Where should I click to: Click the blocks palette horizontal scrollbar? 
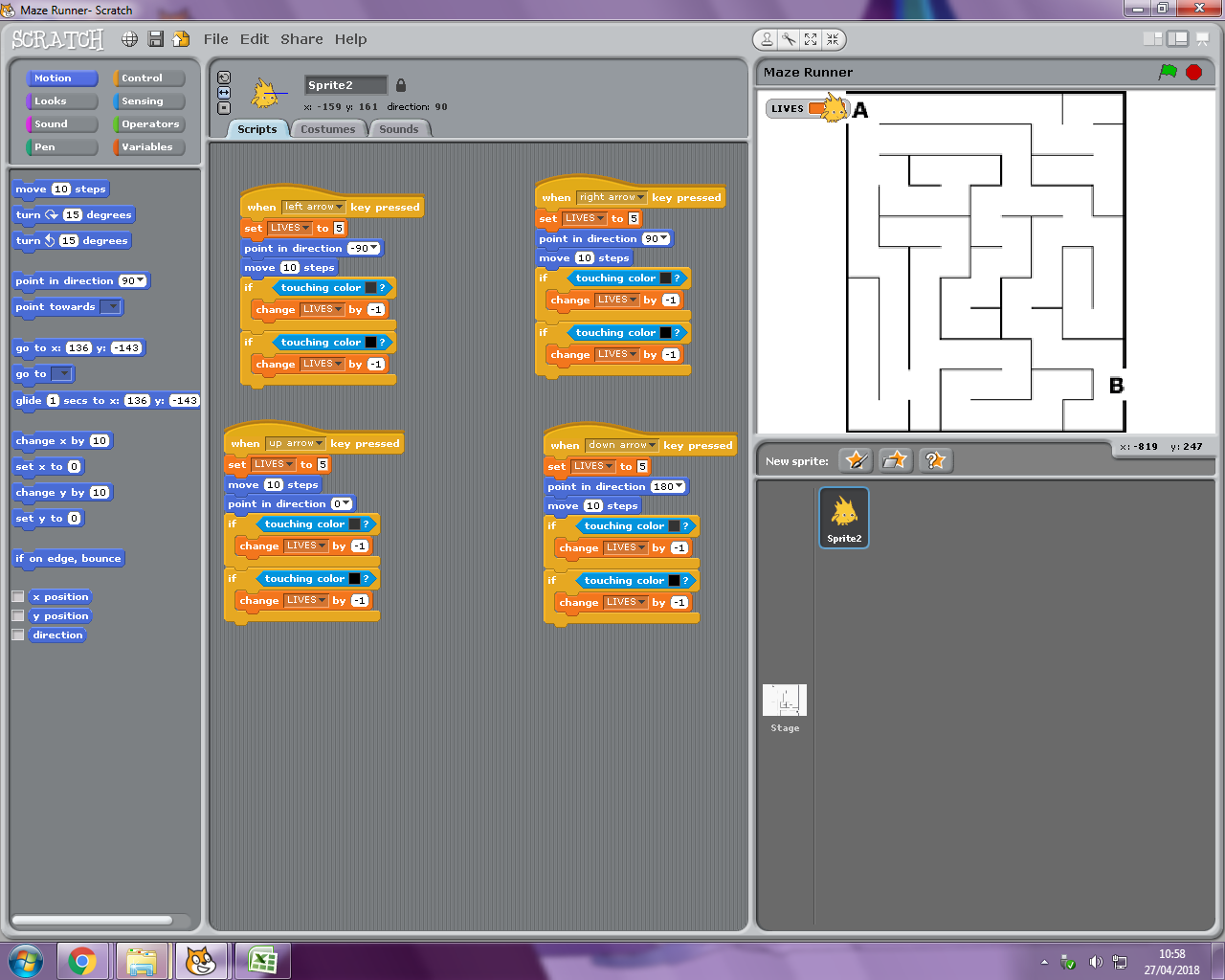tap(93, 920)
